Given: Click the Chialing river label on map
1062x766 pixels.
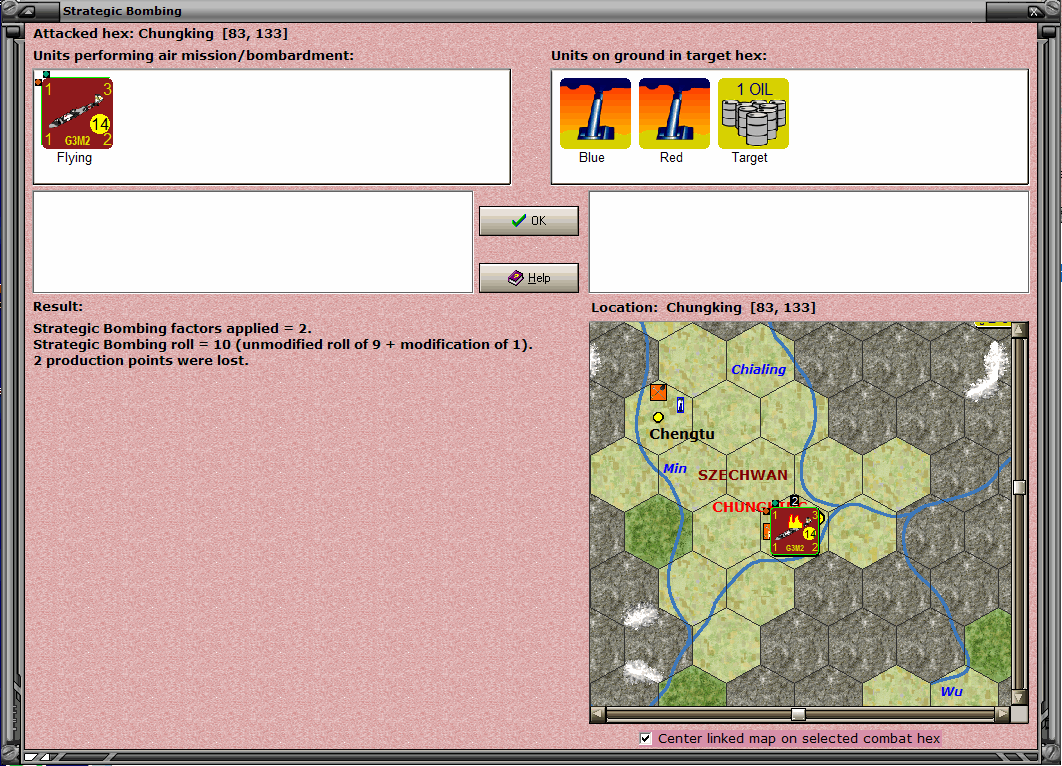Looking at the screenshot, I should pos(759,369).
